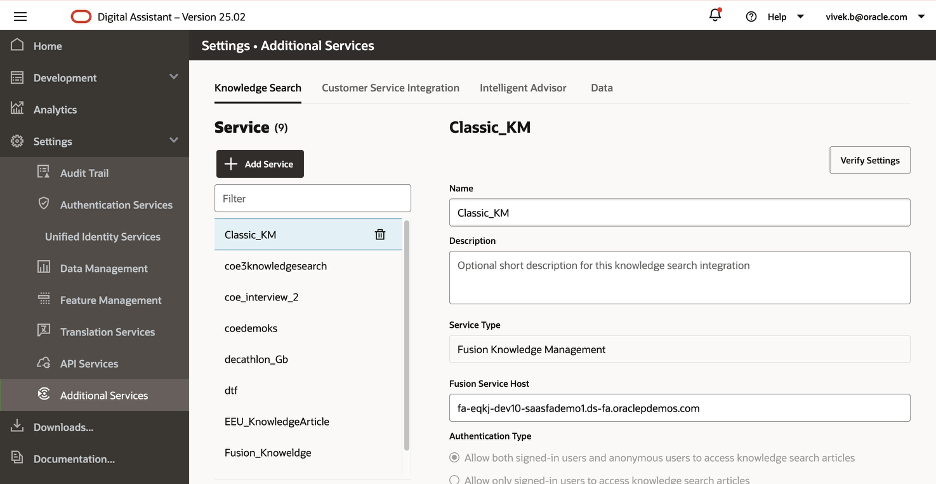The image size is (936, 484).
Task: Open the Data tab
Action: coord(602,88)
